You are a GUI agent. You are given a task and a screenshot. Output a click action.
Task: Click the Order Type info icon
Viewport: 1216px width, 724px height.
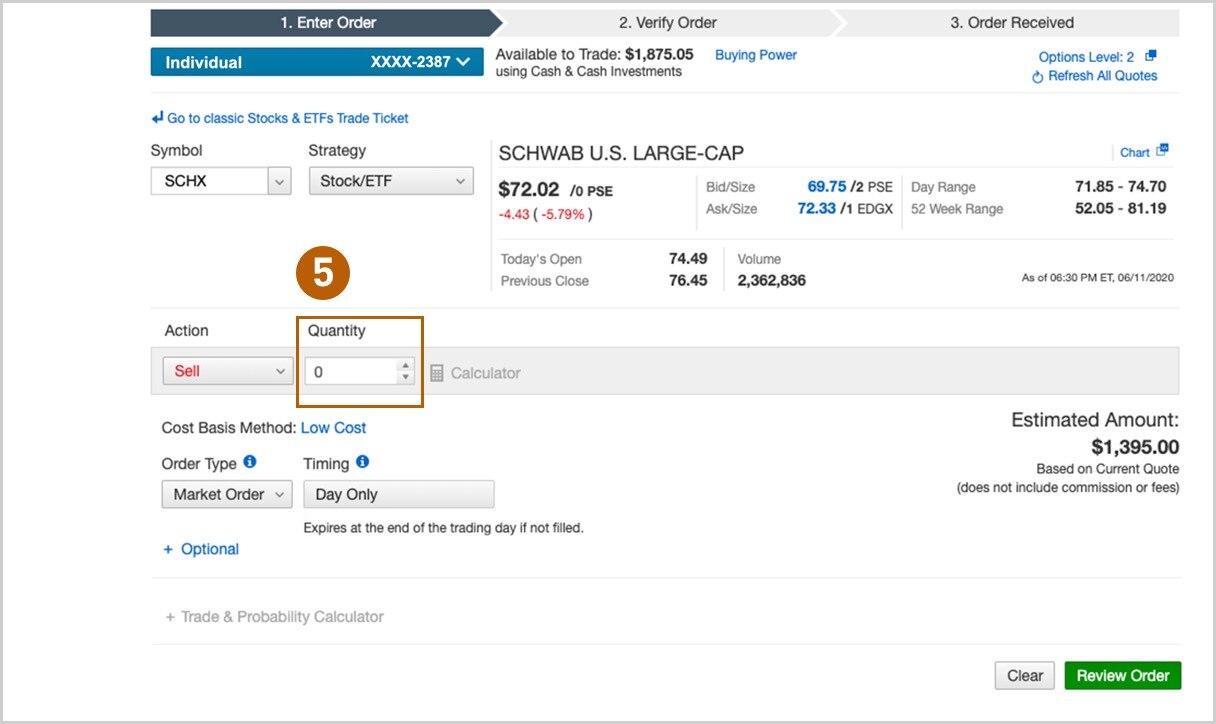[250, 462]
